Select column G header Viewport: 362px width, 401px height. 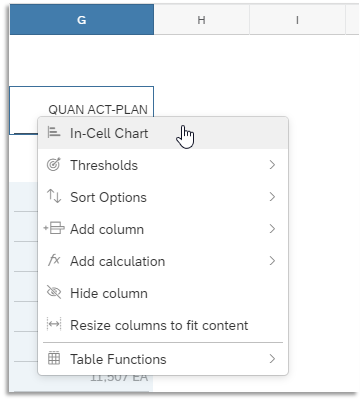pyautogui.click(x=82, y=20)
